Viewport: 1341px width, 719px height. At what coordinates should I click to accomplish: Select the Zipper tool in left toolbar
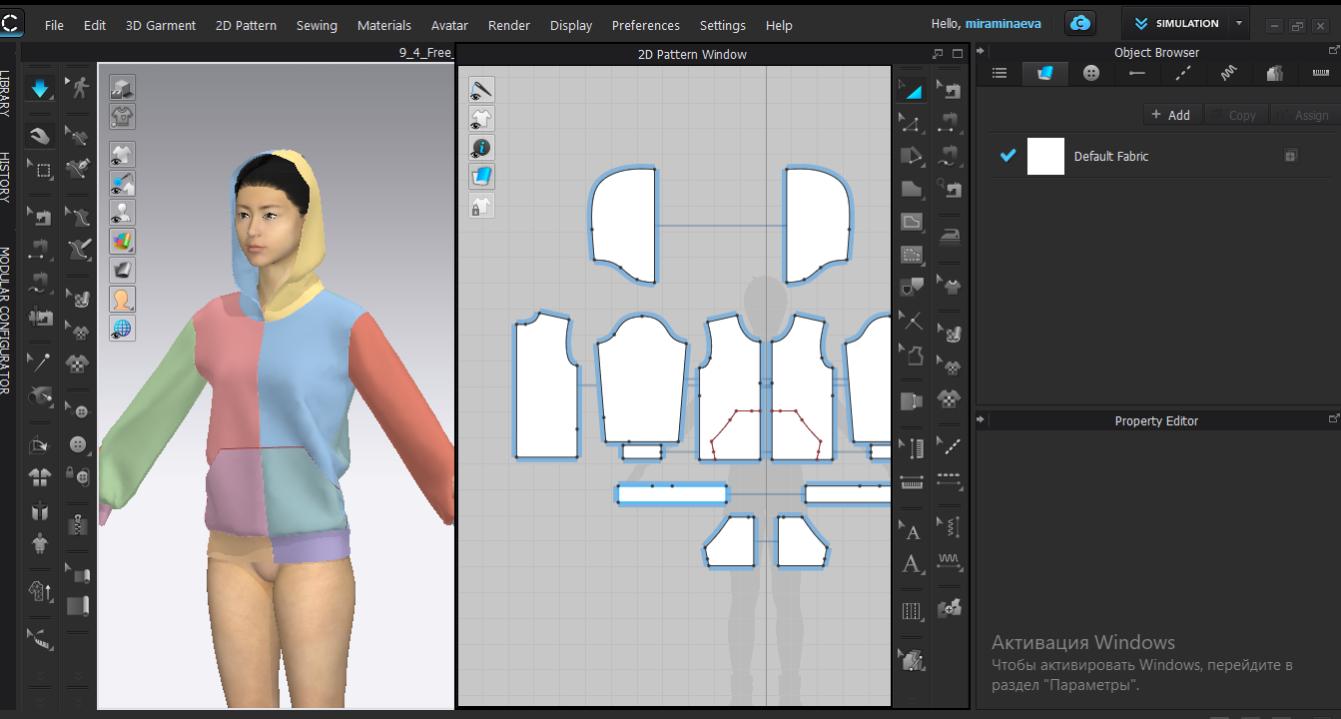point(77,523)
